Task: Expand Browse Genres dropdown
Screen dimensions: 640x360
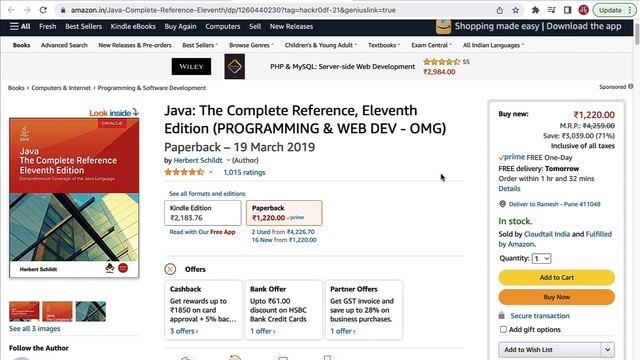Action: [x=251, y=45]
